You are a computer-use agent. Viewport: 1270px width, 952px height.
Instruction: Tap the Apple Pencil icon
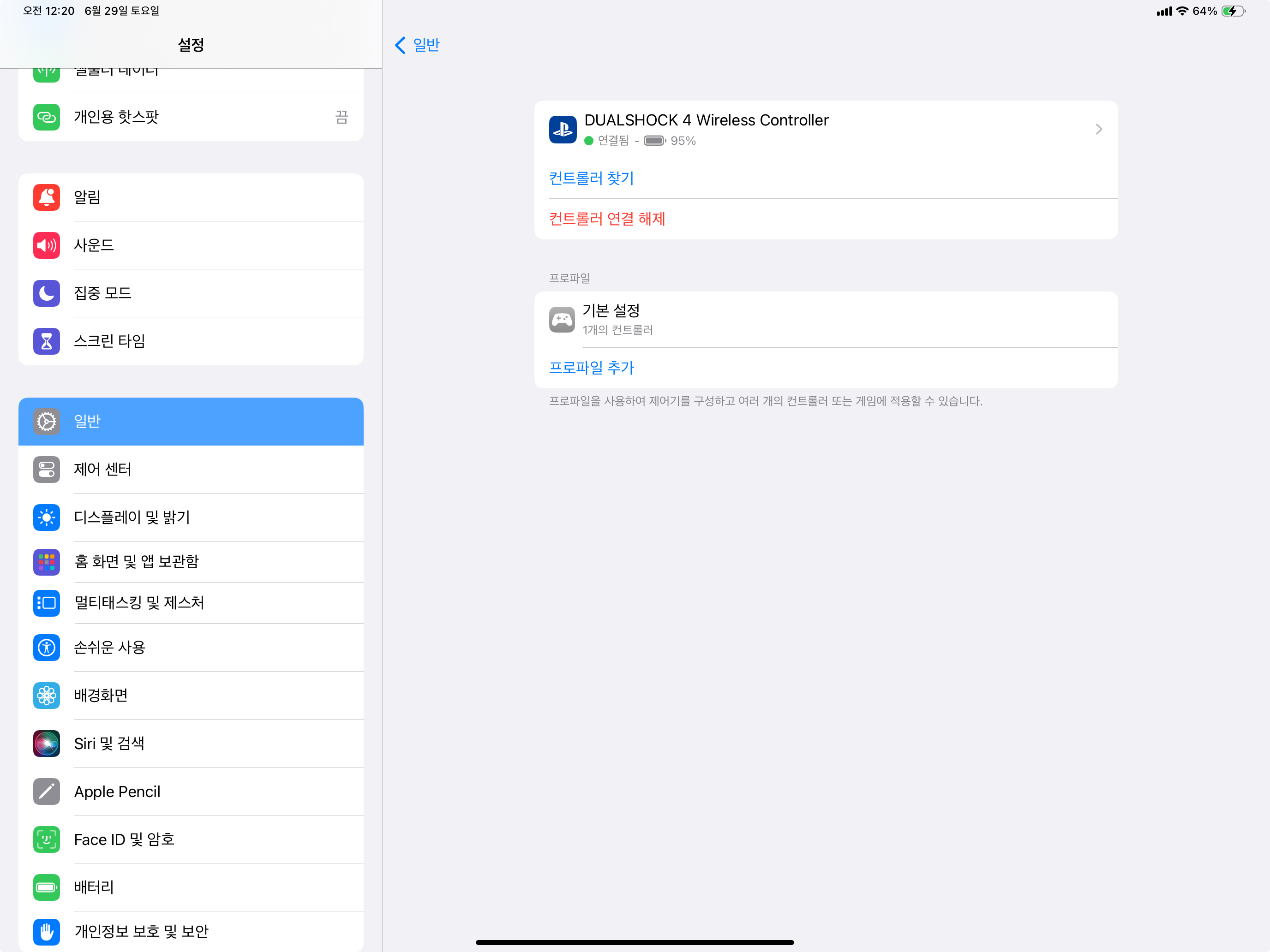tap(47, 792)
